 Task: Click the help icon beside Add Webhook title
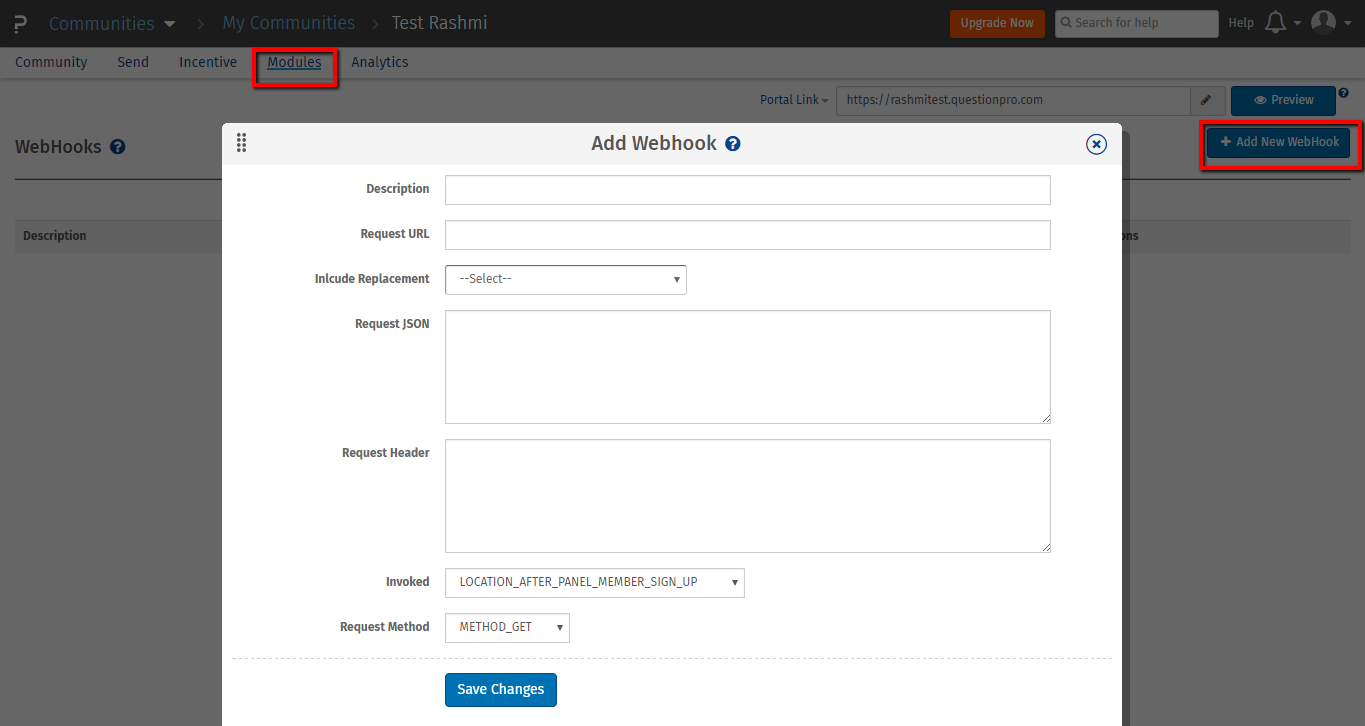point(733,144)
